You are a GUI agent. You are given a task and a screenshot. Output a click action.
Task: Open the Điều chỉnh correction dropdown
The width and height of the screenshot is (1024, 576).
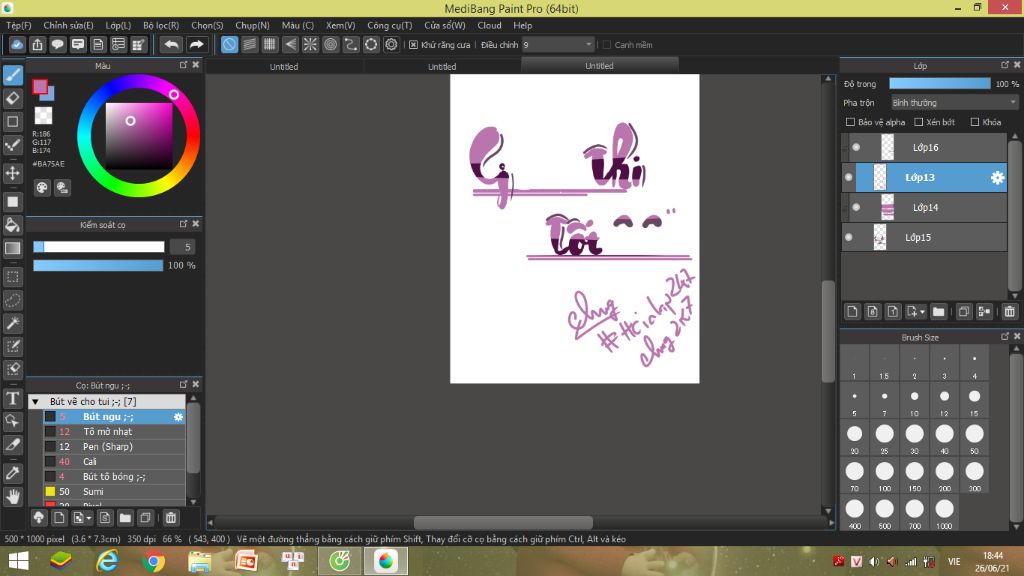tap(558, 44)
